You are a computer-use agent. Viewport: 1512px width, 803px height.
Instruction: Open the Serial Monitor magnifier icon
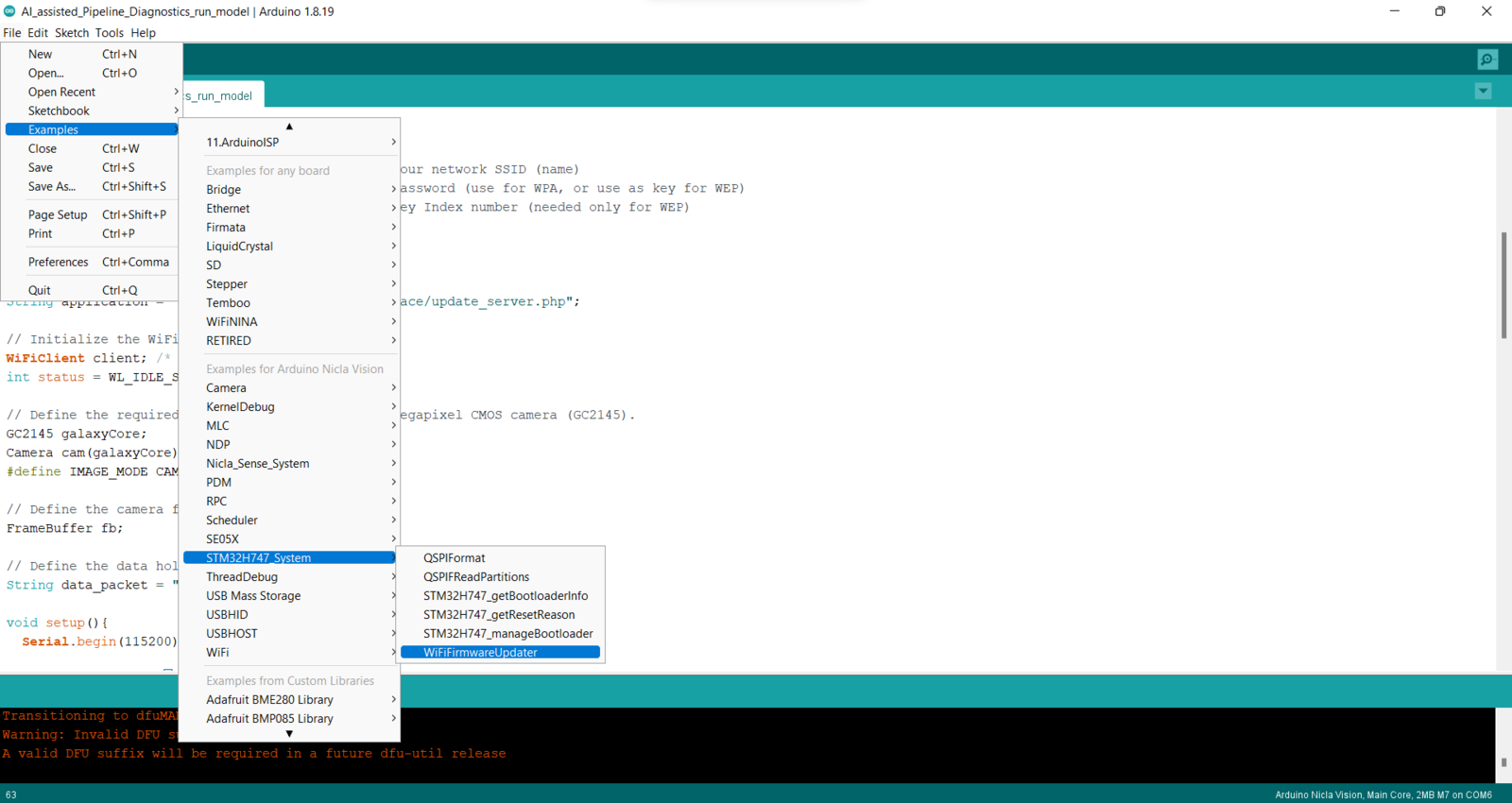[1486, 60]
